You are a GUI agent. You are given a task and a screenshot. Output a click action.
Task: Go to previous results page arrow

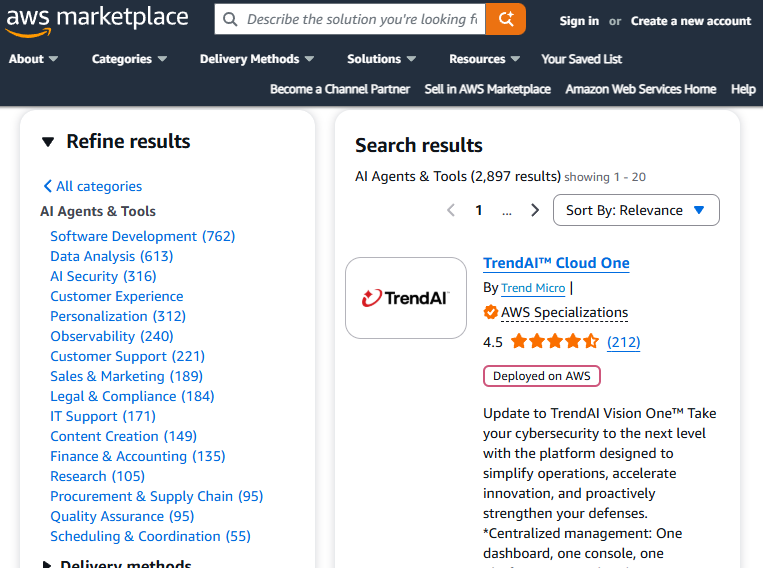tap(451, 210)
